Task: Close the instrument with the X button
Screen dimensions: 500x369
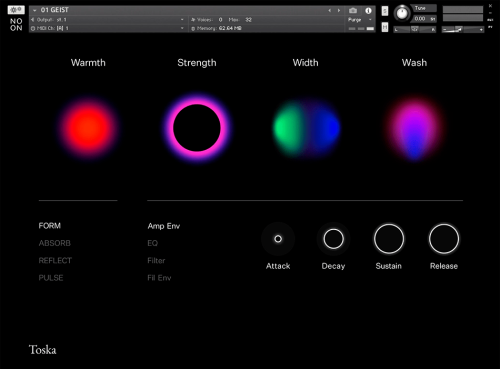Action: coord(490,6)
